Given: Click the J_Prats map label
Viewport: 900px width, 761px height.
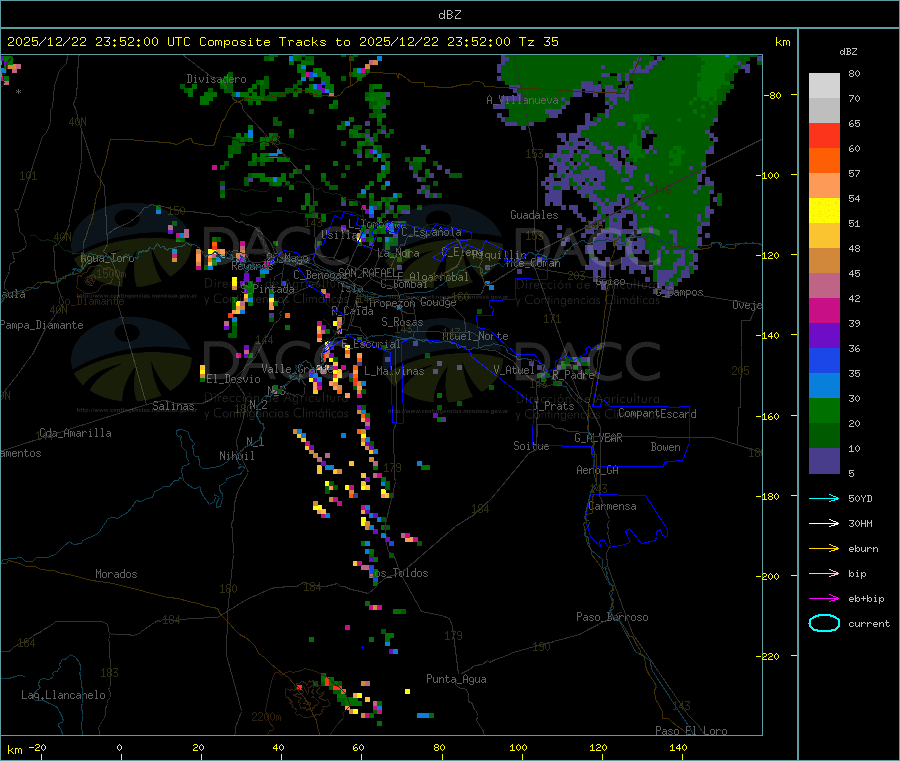Looking at the screenshot, I should coord(554,406).
